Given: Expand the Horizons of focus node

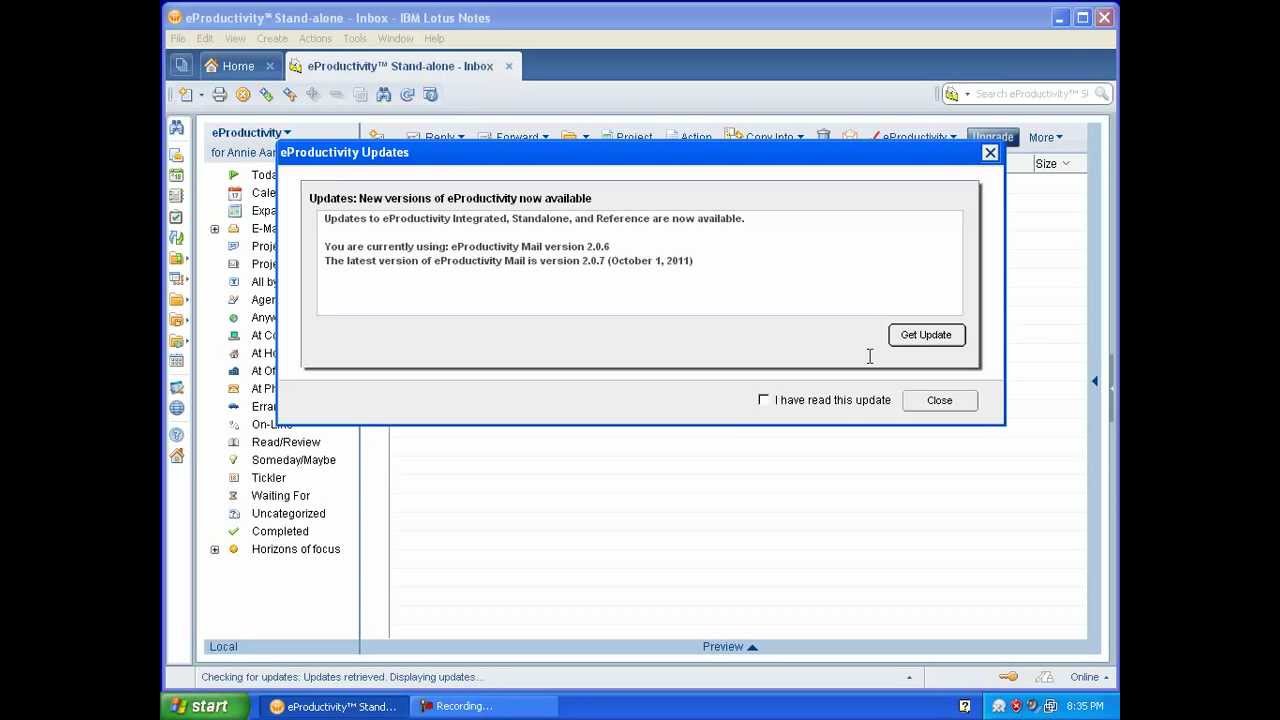Looking at the screenshot, I should point(215,550).
